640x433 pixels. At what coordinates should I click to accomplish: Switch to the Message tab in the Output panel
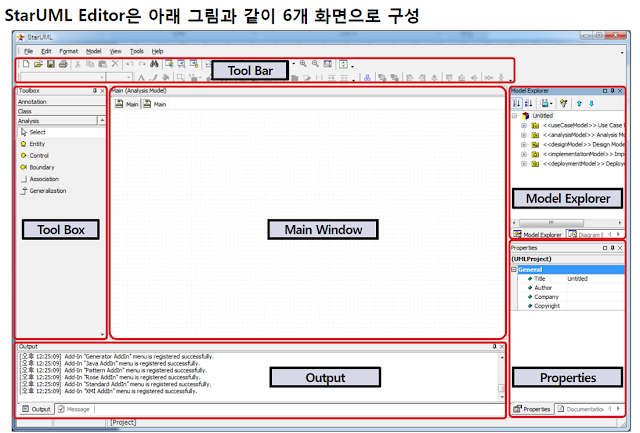74,409
